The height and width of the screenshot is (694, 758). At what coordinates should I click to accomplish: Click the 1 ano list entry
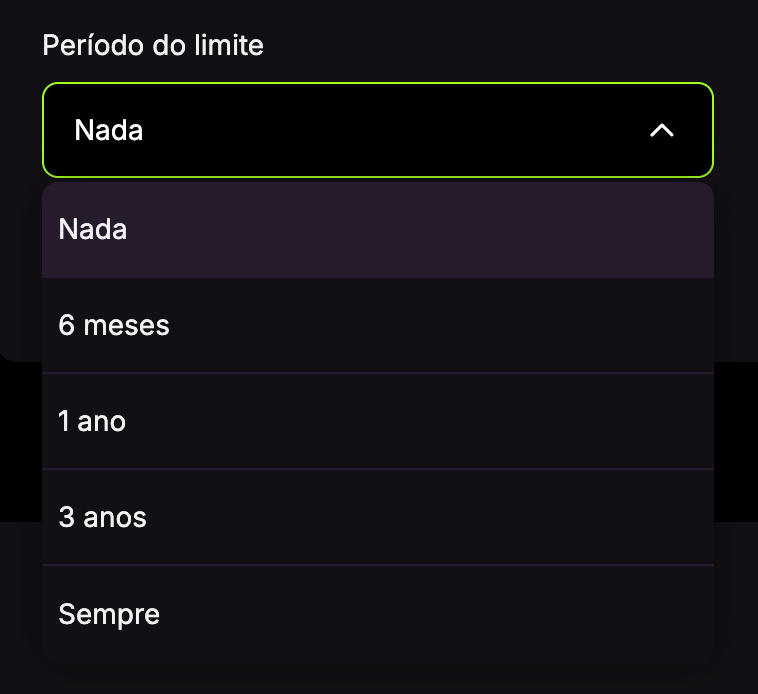[x=378, y=421]
